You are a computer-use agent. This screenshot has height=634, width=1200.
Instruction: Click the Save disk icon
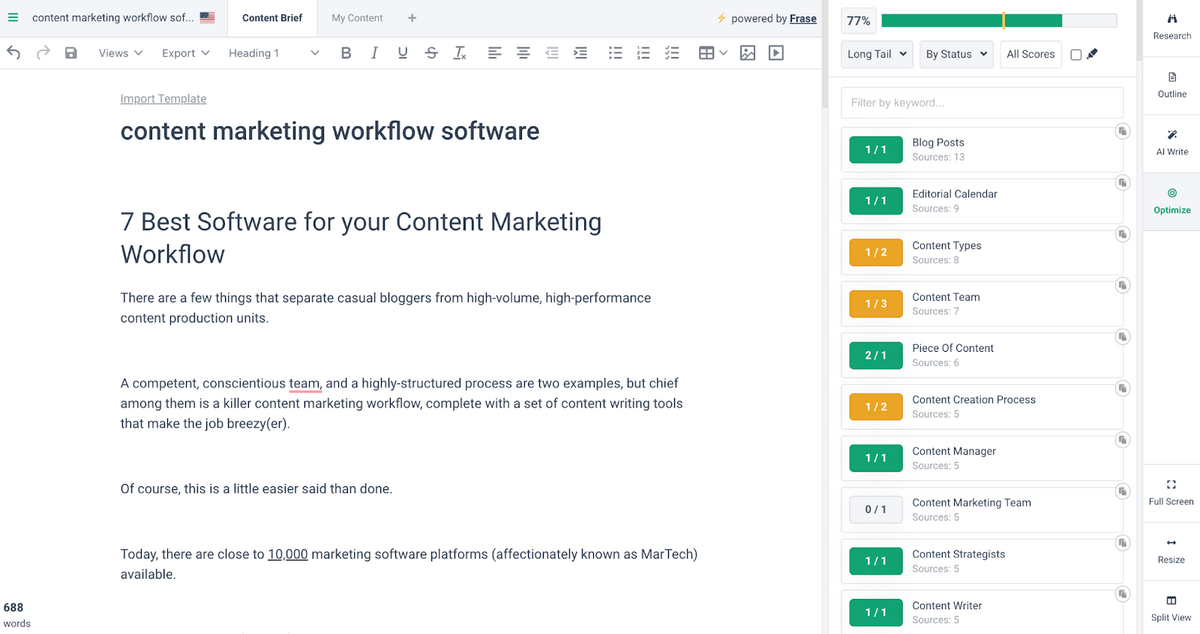71,53
